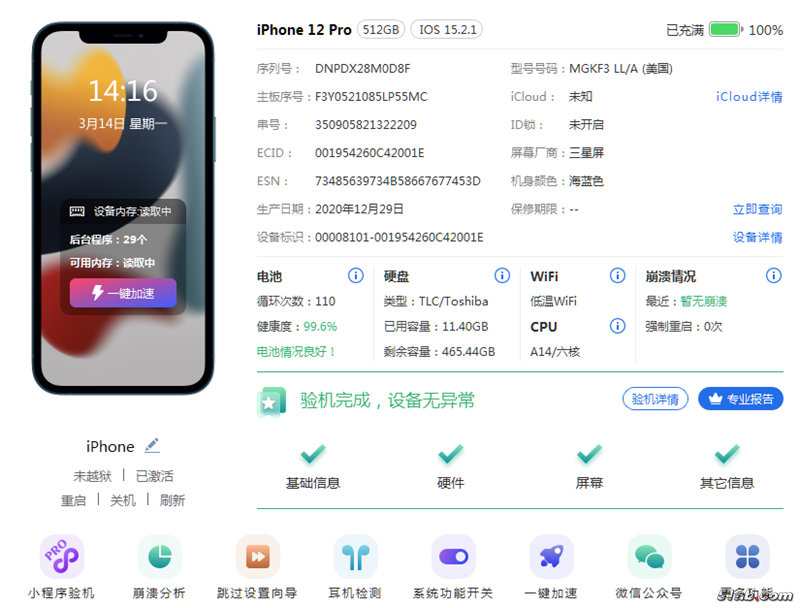Click 剩余容量：465.44GB text
Screen dimensions: 800x608
pos(439,351)
